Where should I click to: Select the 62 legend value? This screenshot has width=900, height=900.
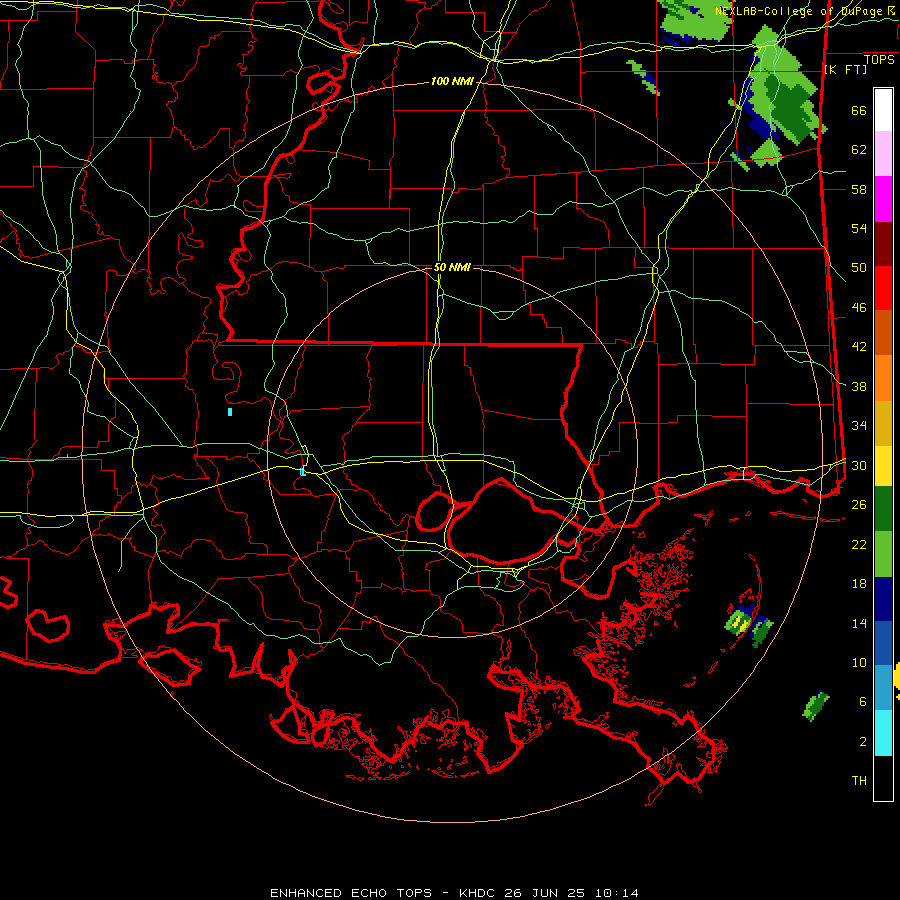tap(859, 150)
